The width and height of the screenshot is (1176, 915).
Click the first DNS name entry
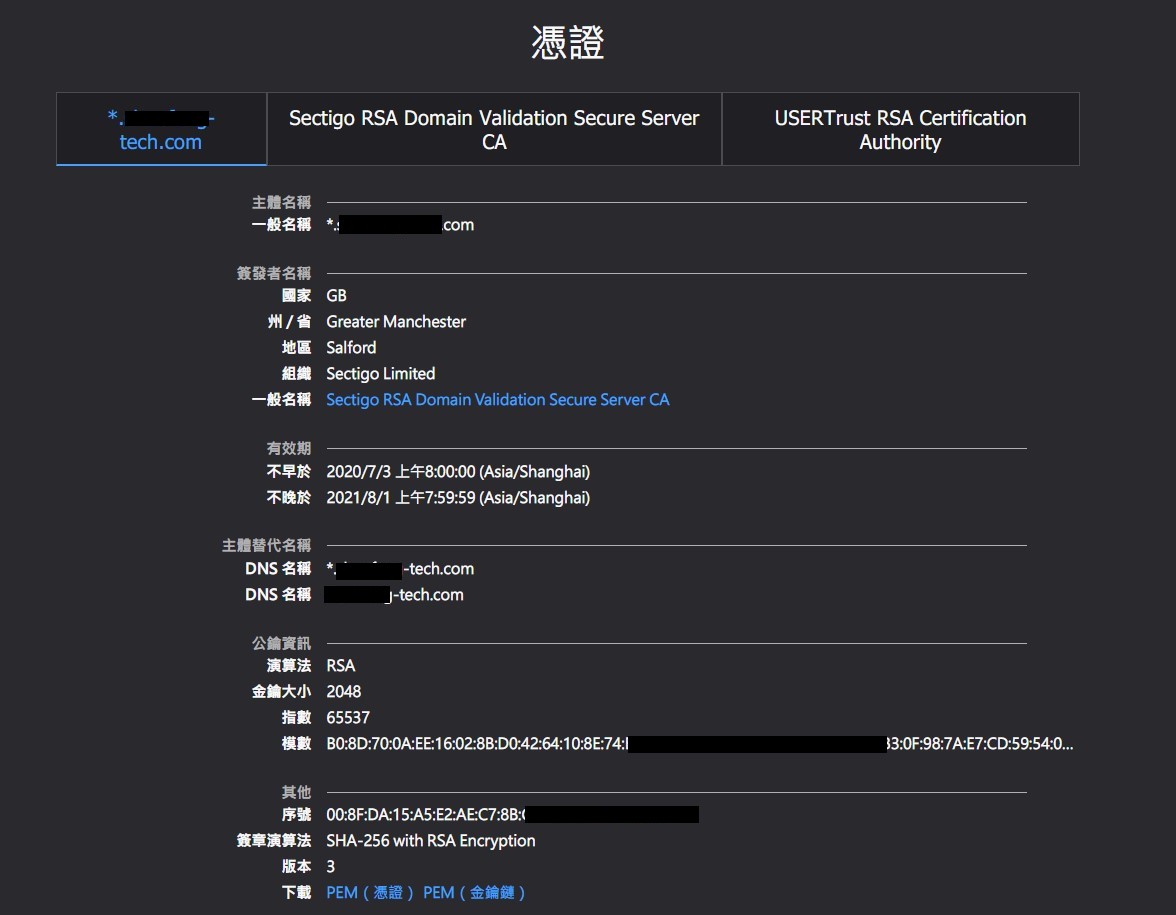[400, 569]
